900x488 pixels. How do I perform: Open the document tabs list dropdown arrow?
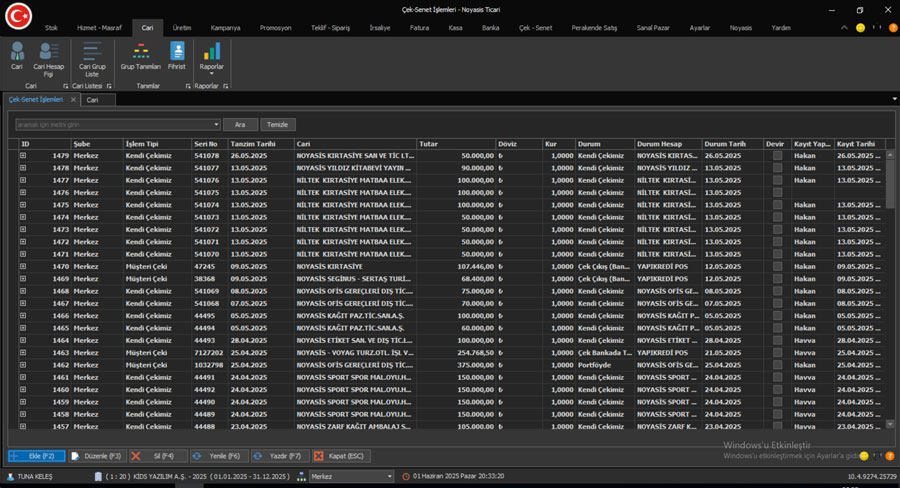tap(894, 99)
